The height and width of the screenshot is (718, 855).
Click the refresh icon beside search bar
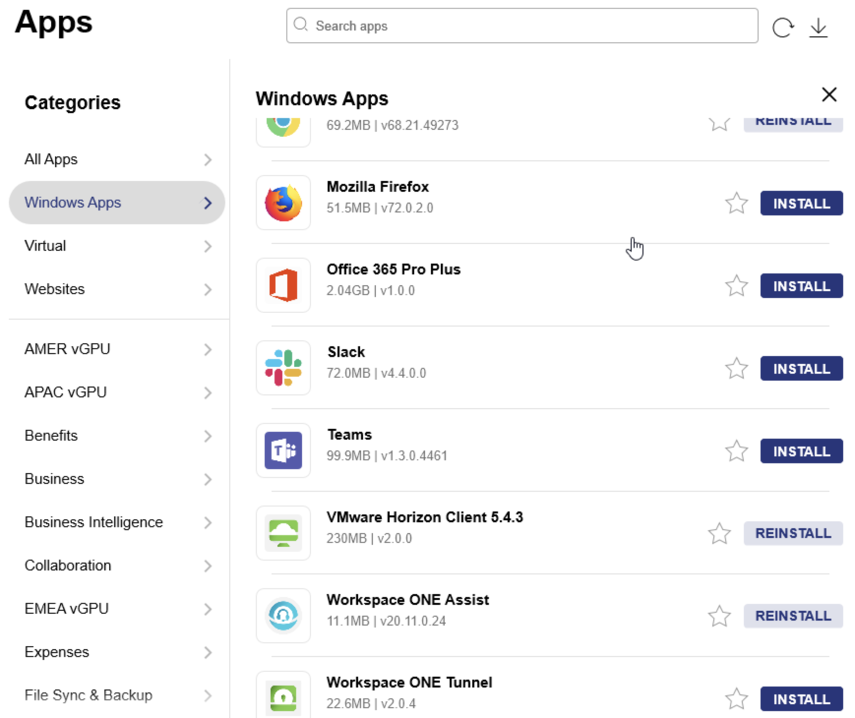point(782,28)
